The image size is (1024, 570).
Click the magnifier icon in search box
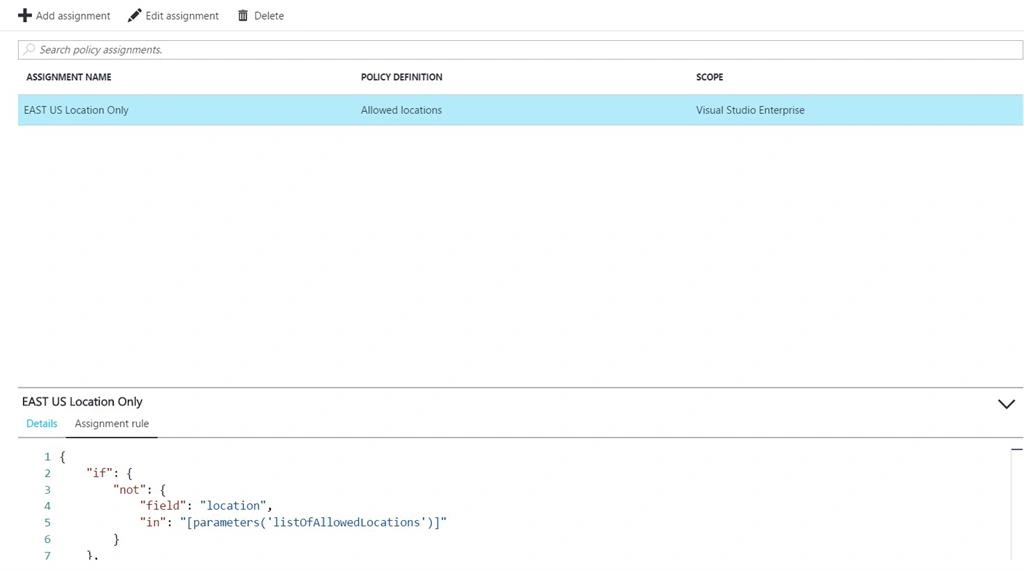[x=29, y=49]
